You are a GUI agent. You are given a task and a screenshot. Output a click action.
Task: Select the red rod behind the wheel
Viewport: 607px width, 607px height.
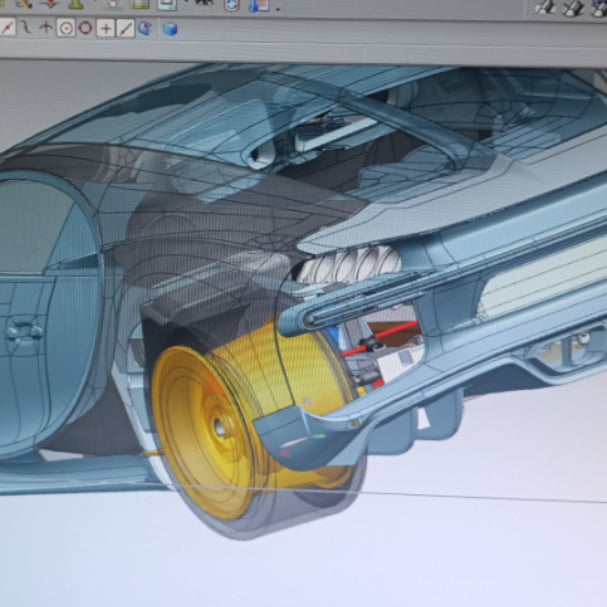tap(381, 338)
